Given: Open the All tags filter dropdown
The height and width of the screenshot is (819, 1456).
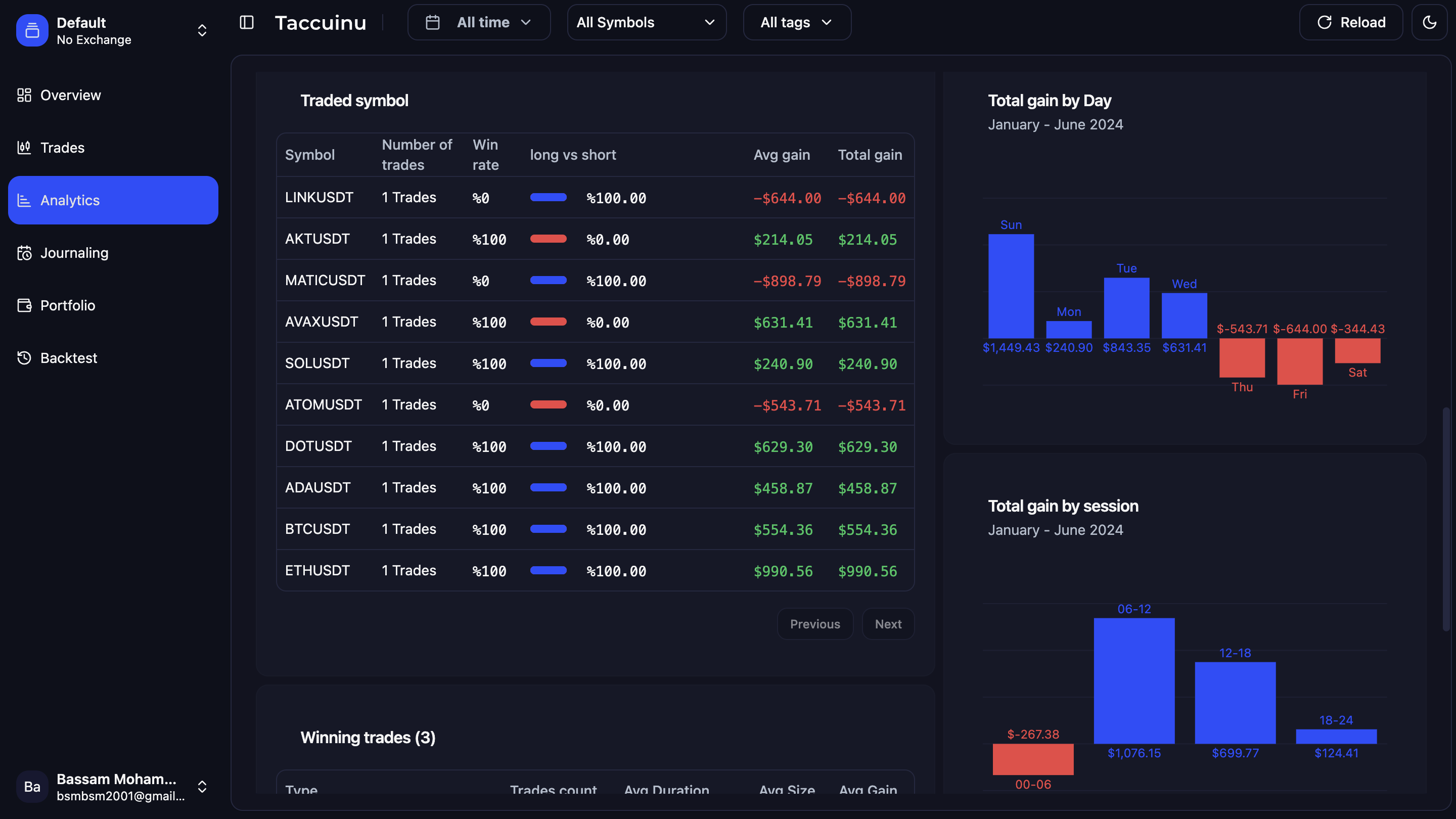Looking at the screenshot, I should tap(796, 23).
